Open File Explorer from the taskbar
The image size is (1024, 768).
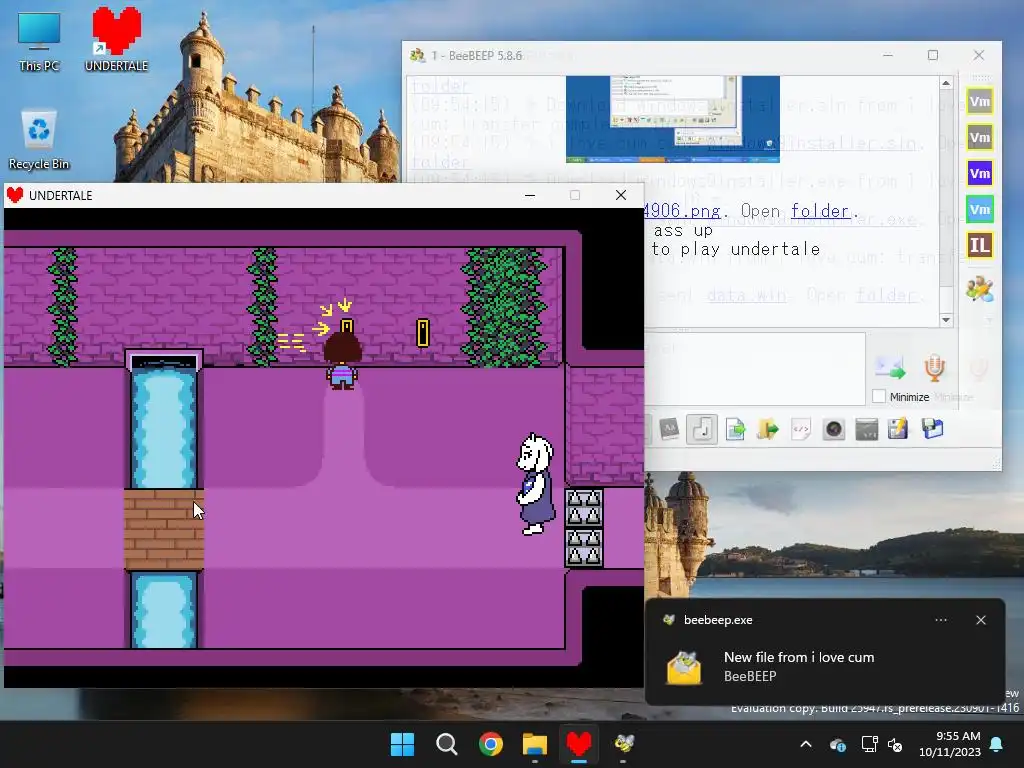[535, 744]
